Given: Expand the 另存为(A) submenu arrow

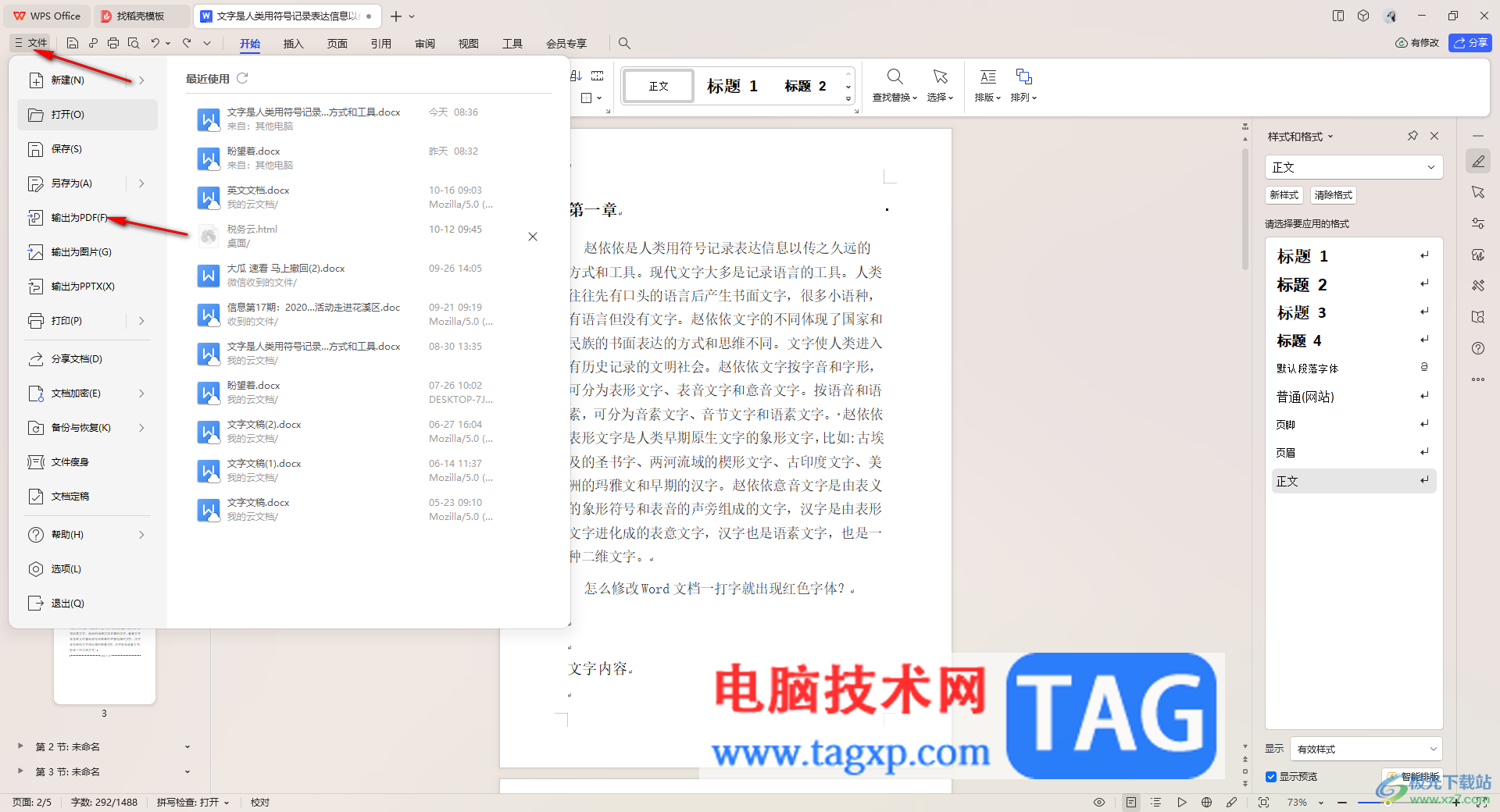Looking at the screenshot, I should 141,183.
